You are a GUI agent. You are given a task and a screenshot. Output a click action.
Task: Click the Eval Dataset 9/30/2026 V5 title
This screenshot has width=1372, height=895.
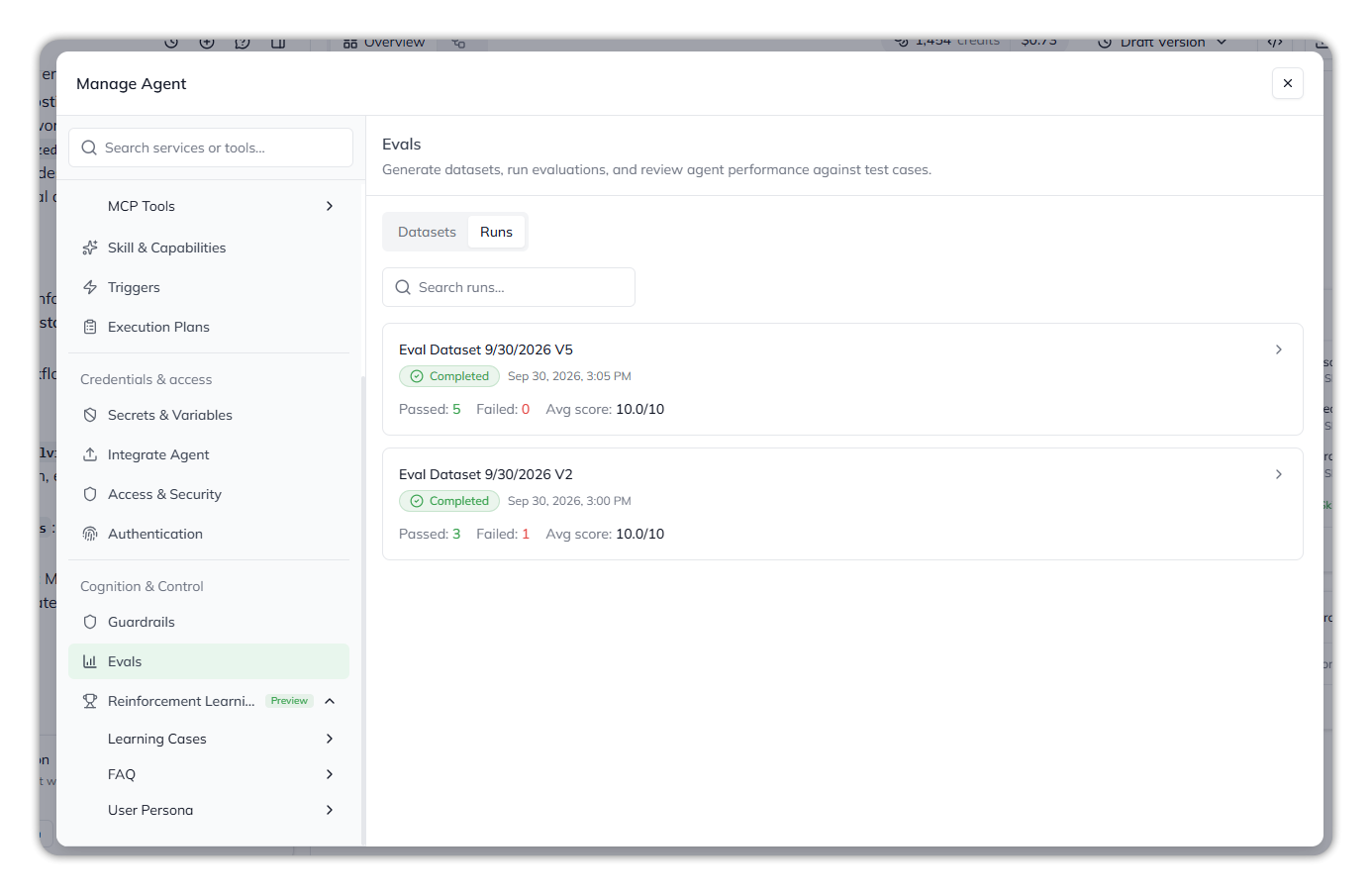pyautogui.click(x=486, y=349)
